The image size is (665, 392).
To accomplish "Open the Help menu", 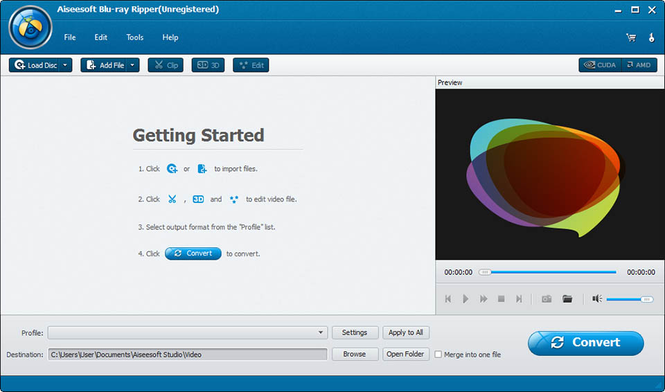I will click(170, 37).
